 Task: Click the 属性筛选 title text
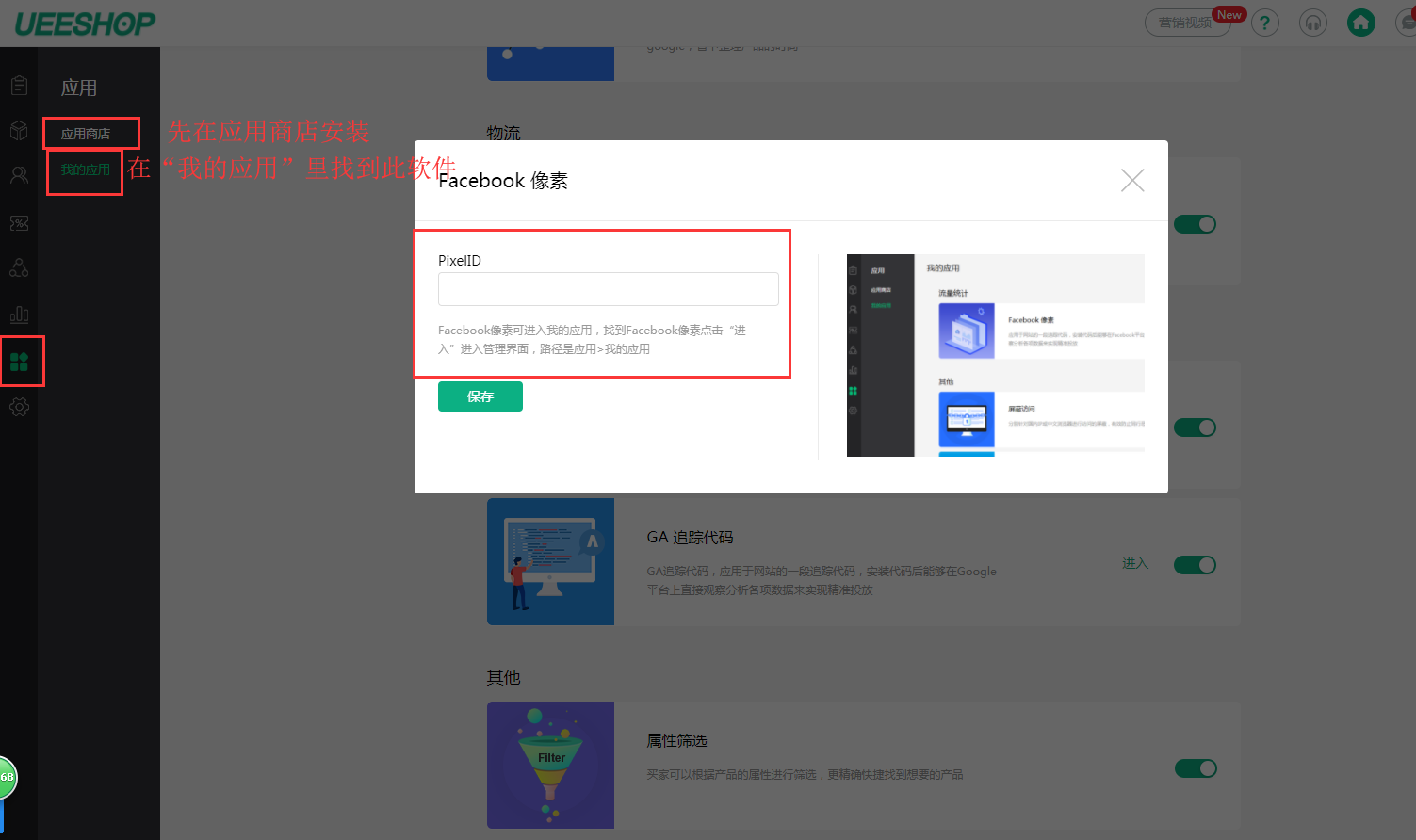[x=676, y=741]
